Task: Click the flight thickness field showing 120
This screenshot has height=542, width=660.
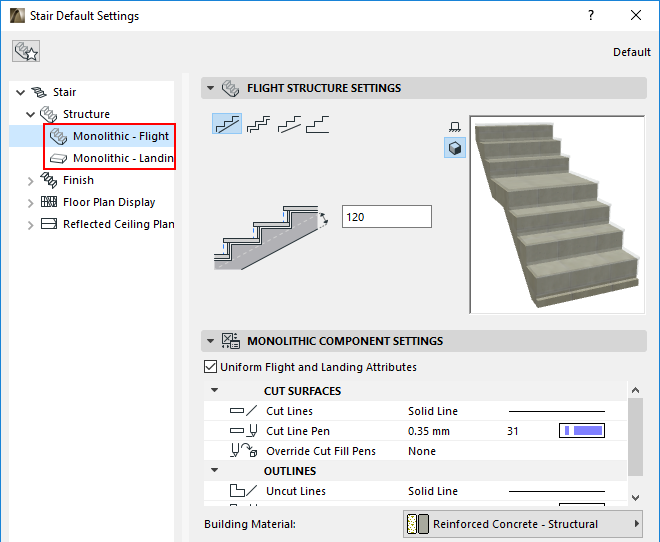Action: pyautogui.click(x=386, y=216)
